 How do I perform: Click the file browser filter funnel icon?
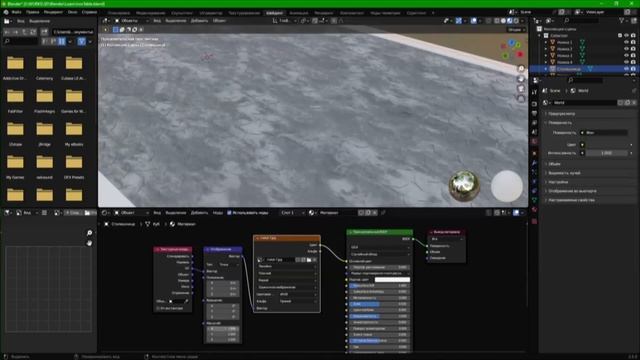tap(82, 41)
